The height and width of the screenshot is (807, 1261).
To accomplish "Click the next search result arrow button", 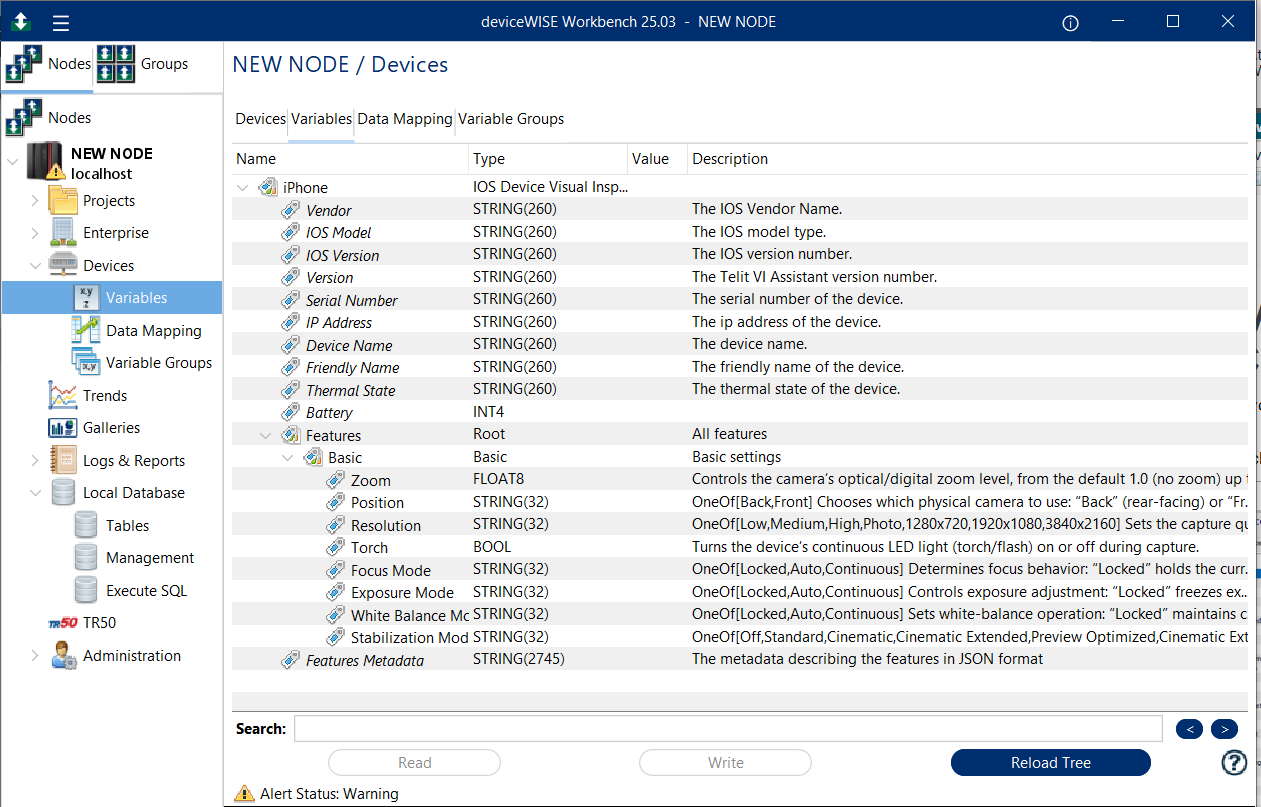I will [x=1225, y=729].
